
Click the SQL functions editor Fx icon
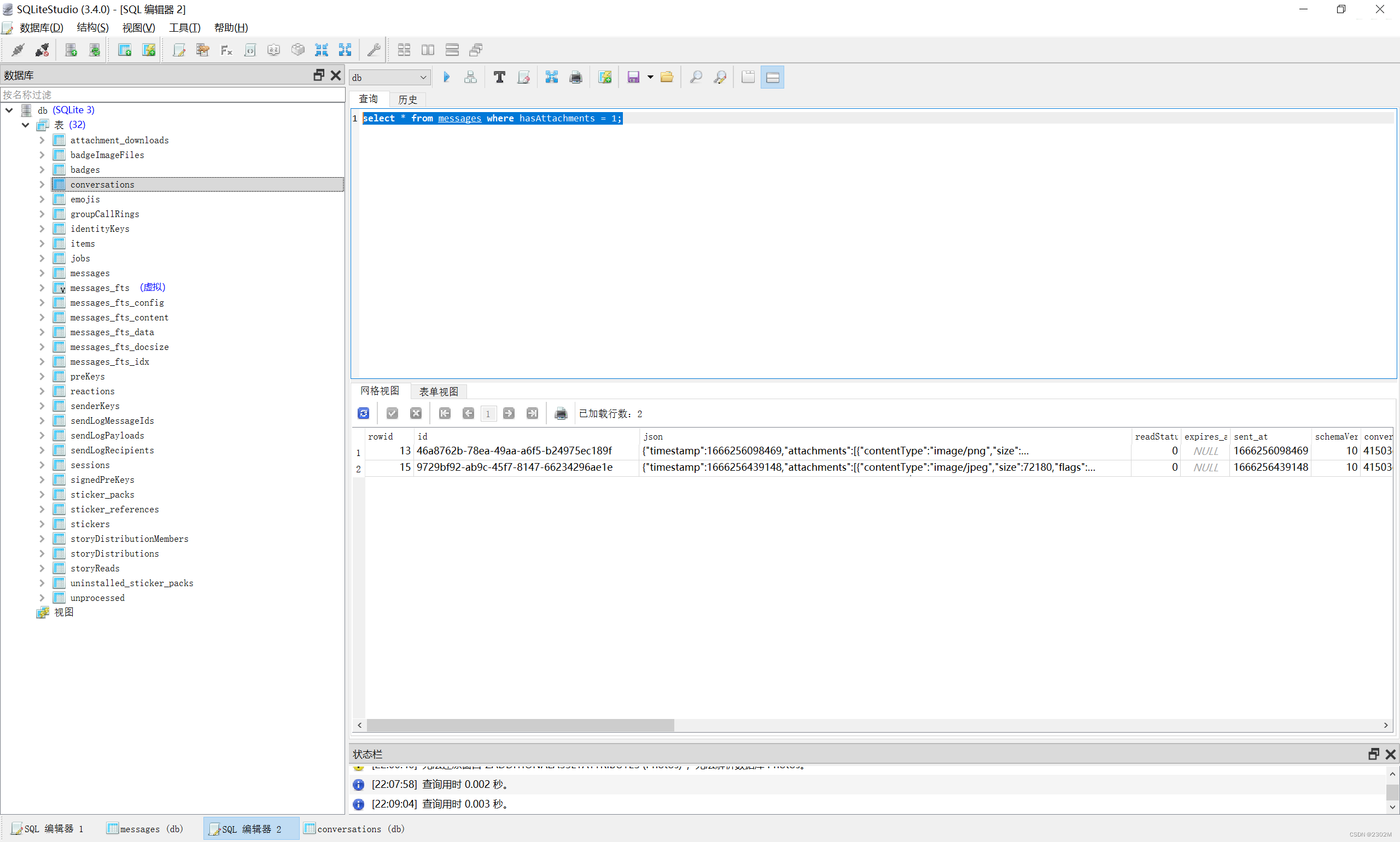click(x=226, y=50)
